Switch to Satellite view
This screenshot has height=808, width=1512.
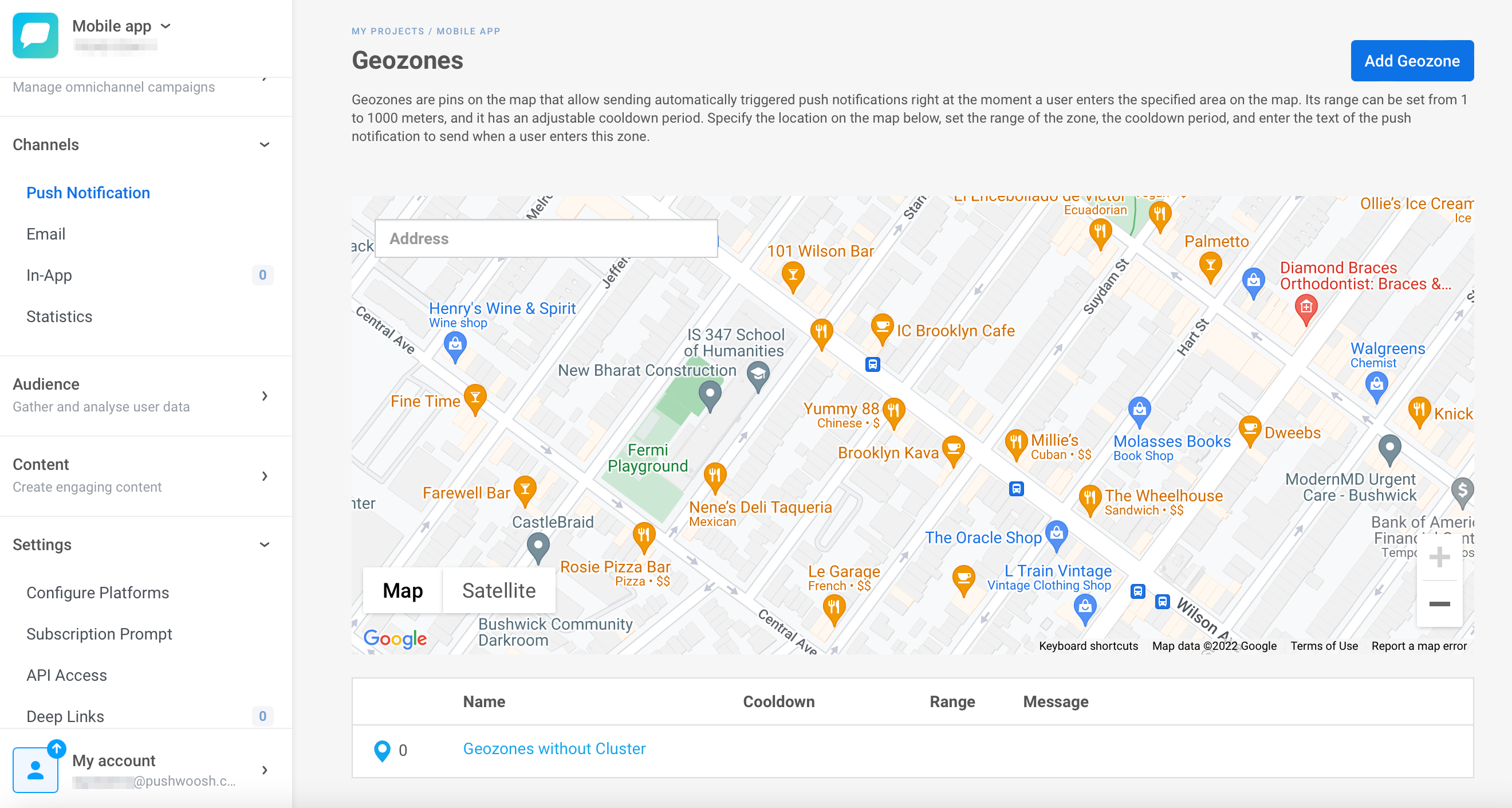click(498, 590)
